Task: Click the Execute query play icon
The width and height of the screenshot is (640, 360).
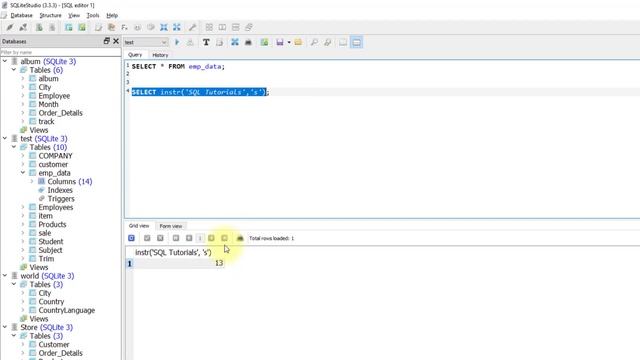Action: click(x=177, y=42)
